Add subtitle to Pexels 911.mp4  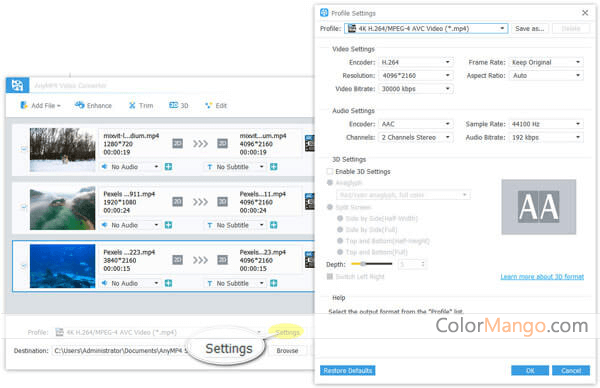[x=273, y=225]
